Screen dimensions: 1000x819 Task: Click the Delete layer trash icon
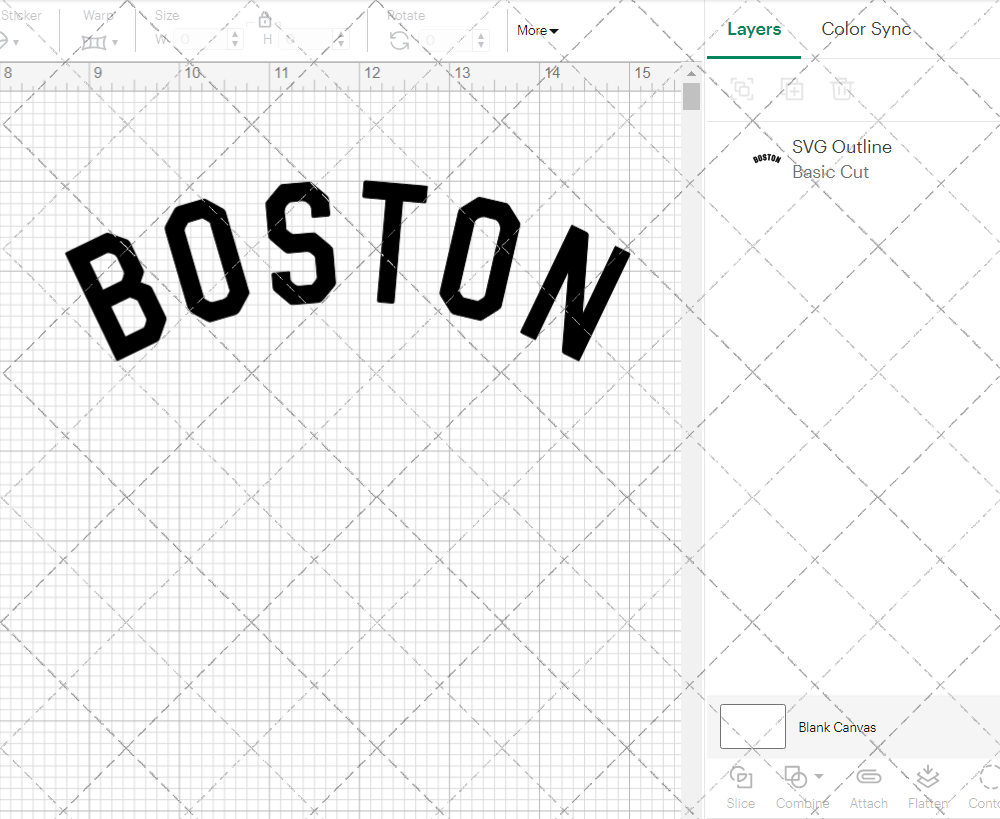842,89
